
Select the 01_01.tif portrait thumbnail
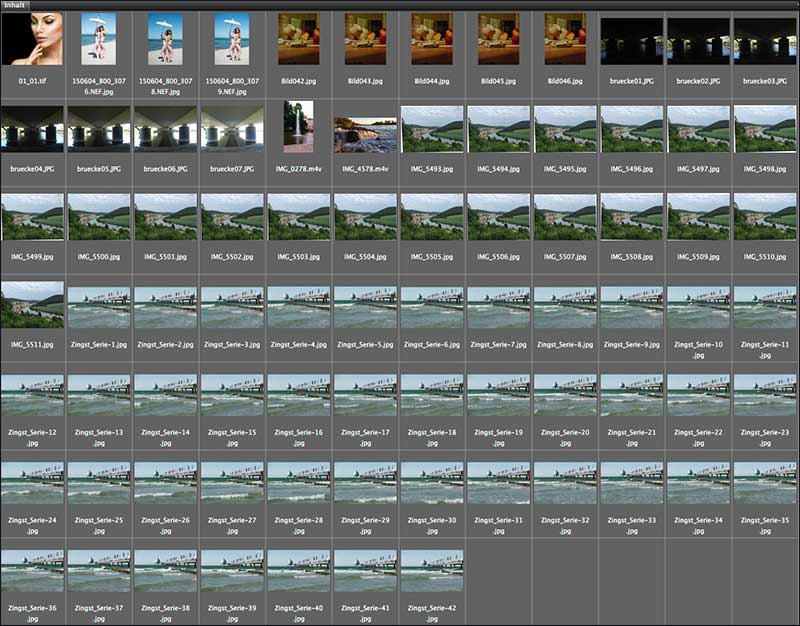[x=32, y=39]
